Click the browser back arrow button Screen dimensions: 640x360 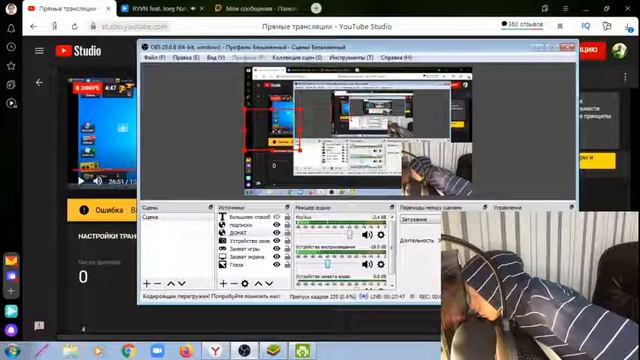pos(34,27)
